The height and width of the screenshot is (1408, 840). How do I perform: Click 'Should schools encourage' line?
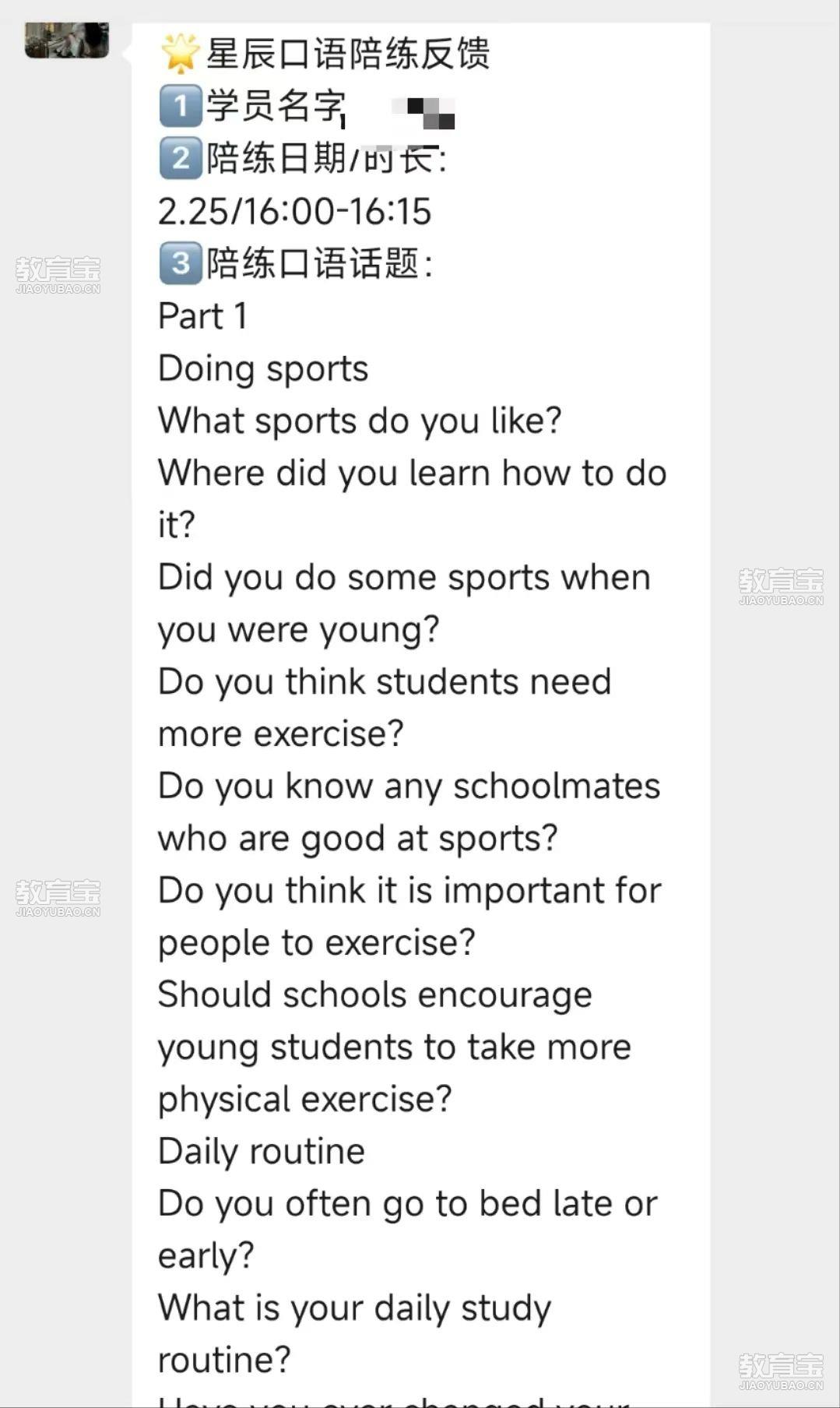click(375, 995)
